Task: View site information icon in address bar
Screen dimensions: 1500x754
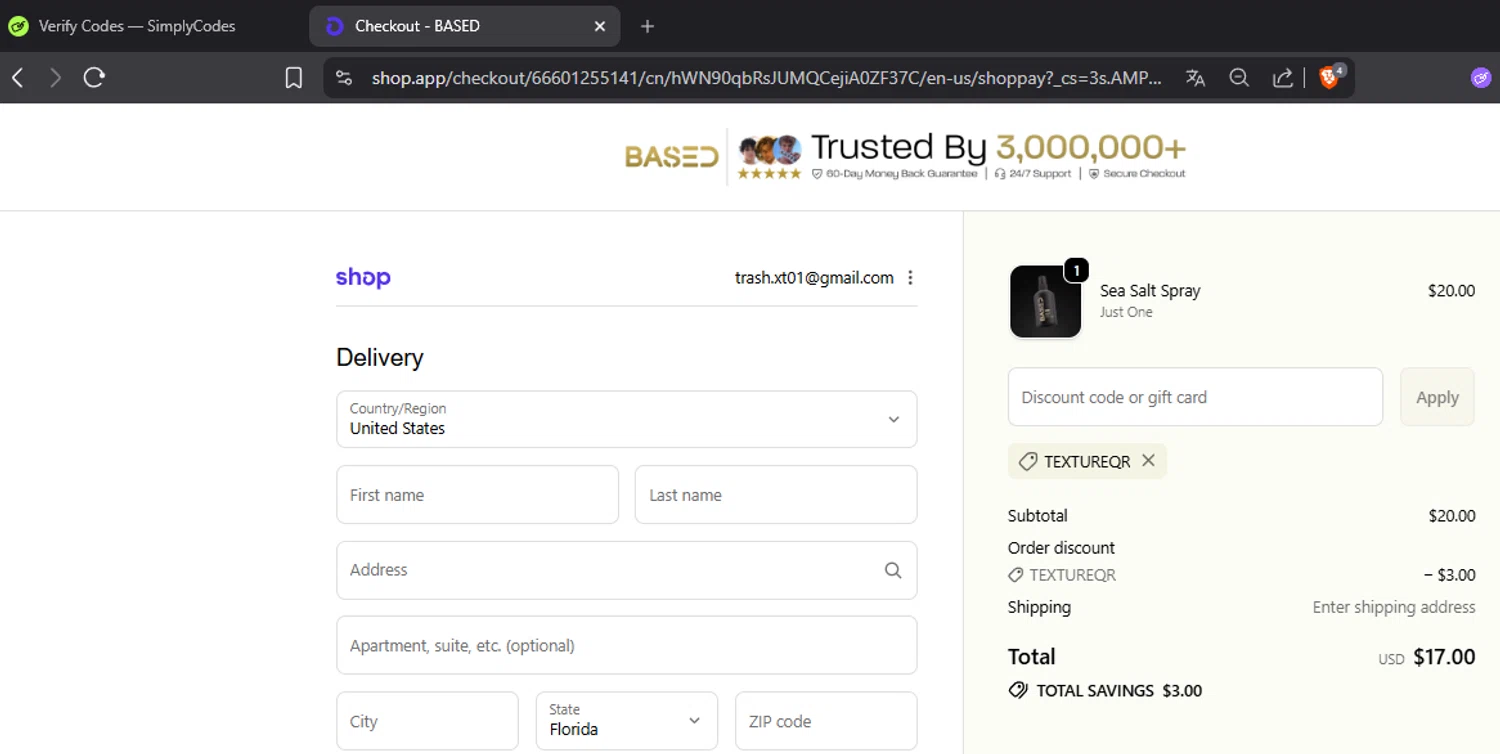Action: [344, 78]
